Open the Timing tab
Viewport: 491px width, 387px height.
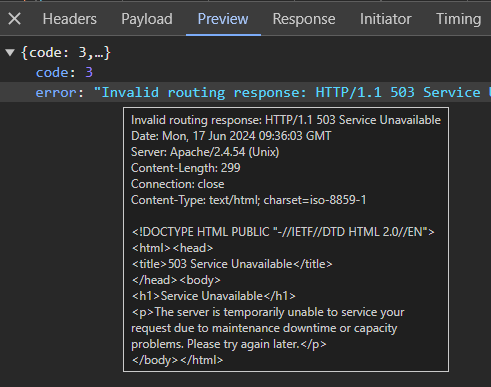click(x=459, y=19)
